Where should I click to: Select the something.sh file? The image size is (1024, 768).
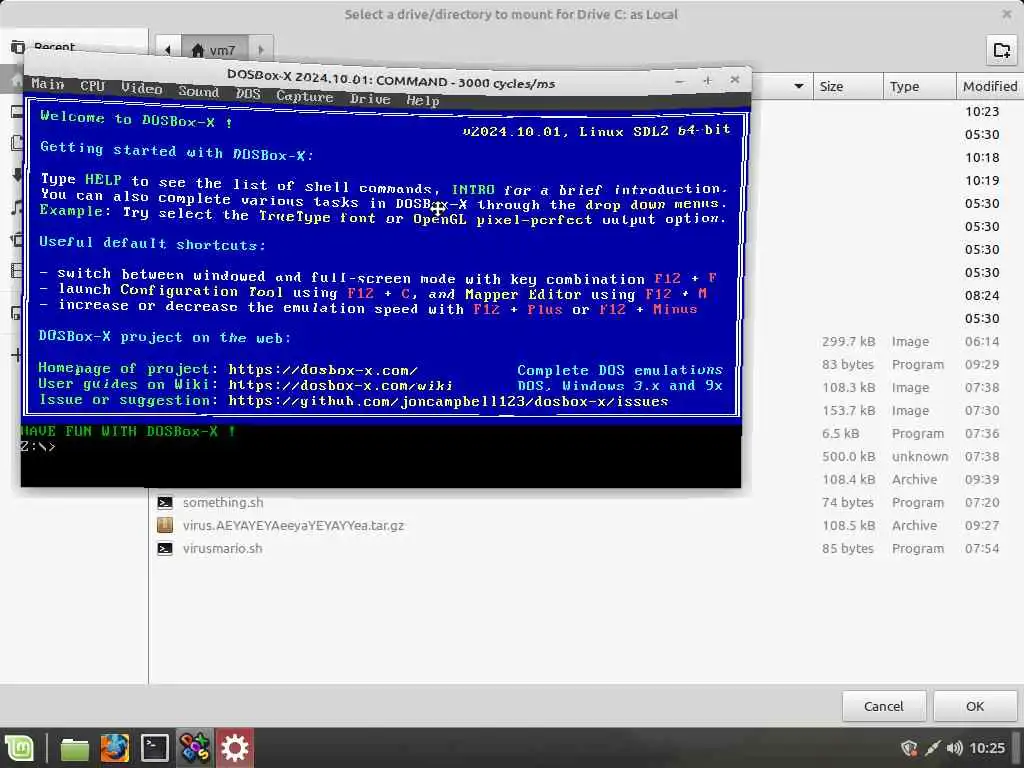point(223,502)
